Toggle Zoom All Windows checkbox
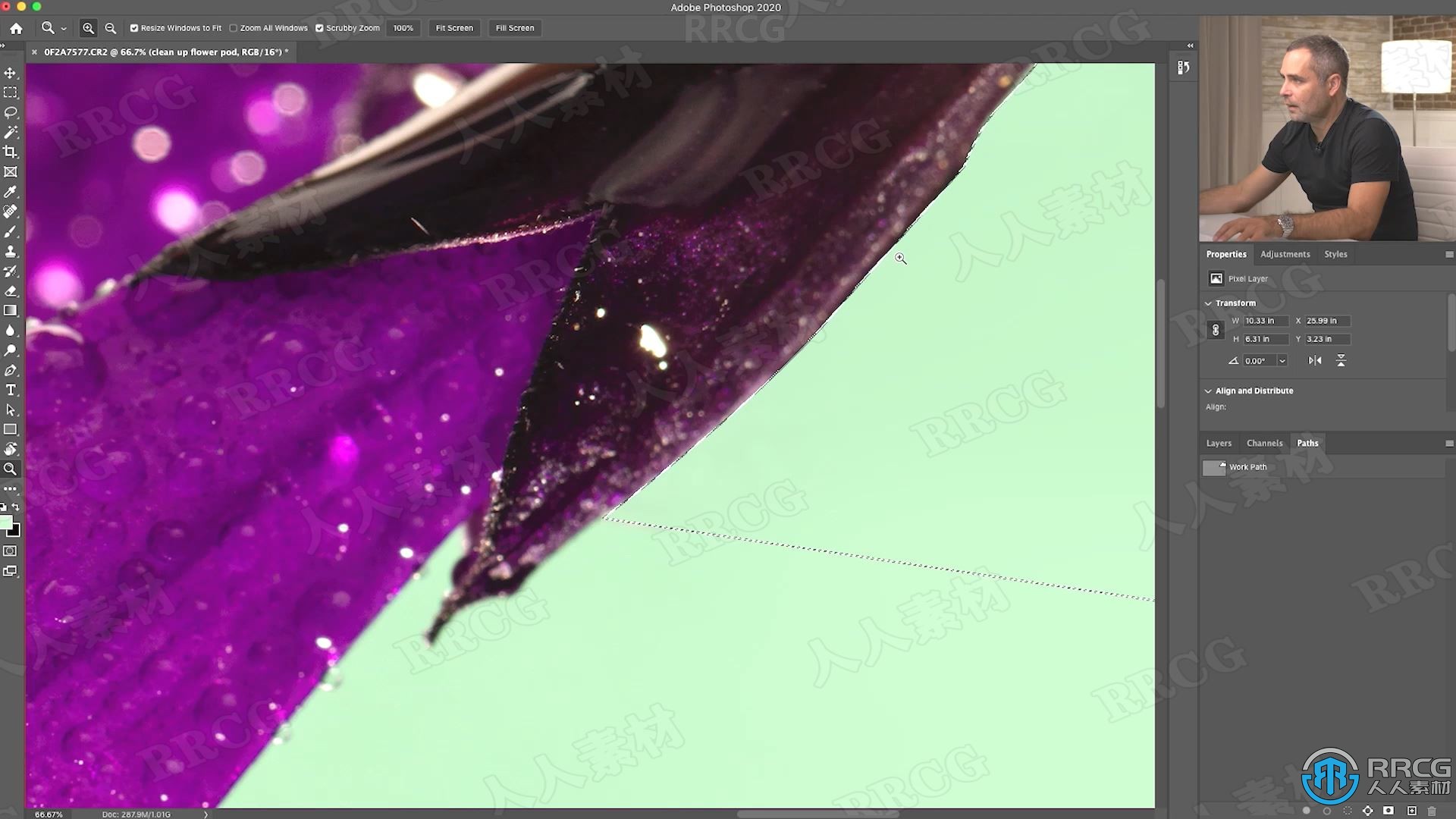 click(x=232, y=28)
